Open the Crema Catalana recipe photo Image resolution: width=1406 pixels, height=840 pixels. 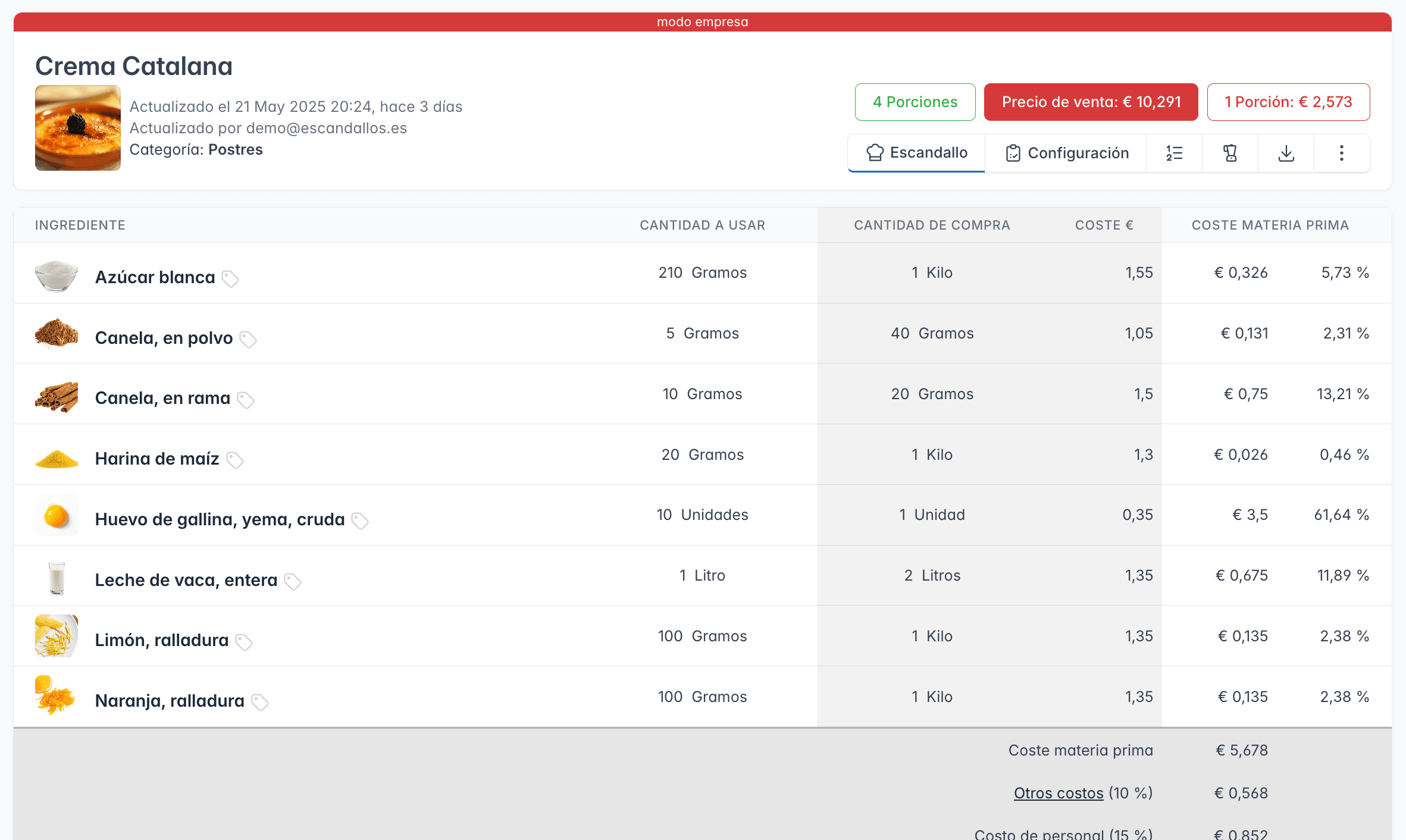point(78,128)
